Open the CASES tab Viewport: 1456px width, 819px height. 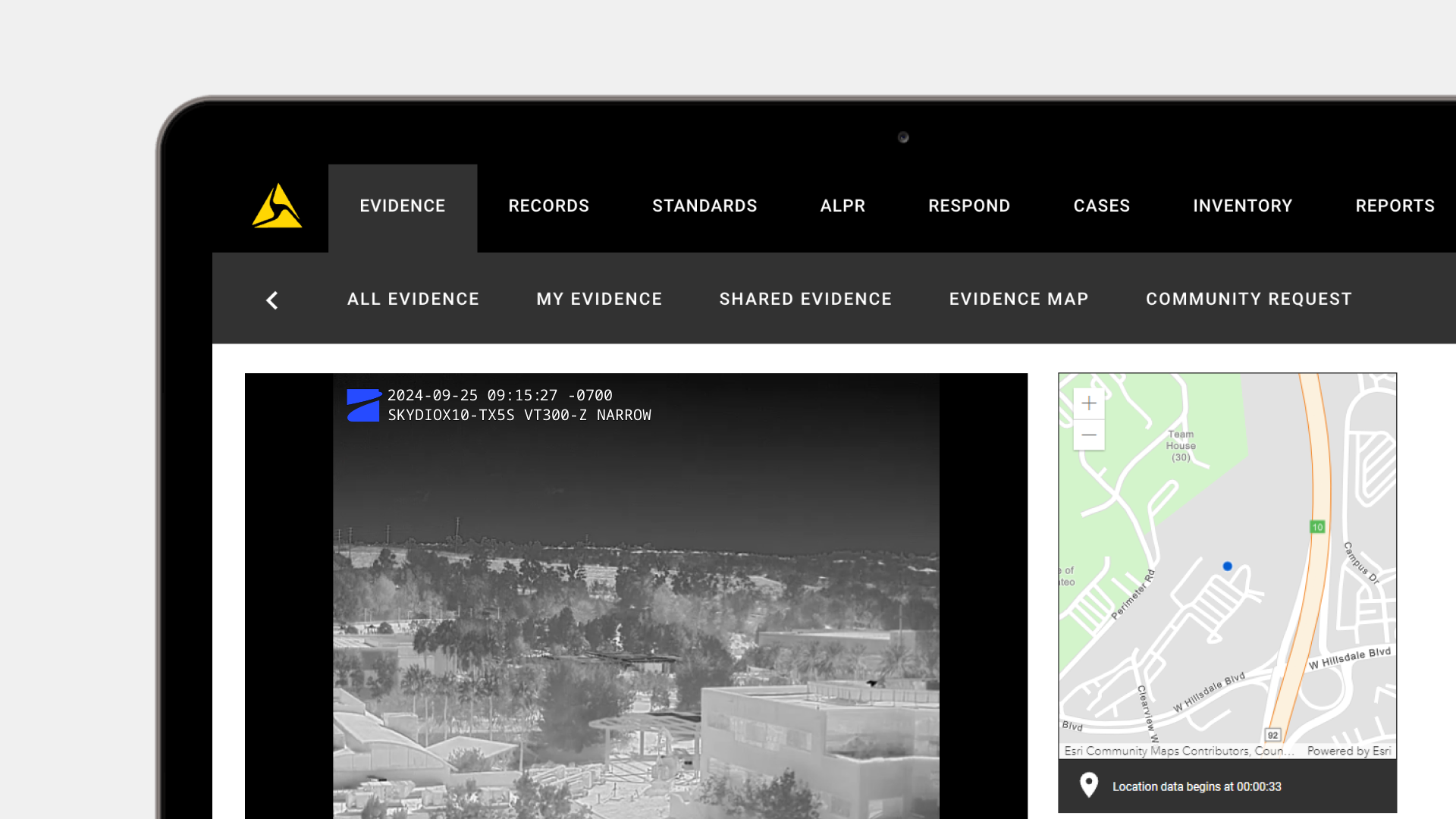click(1101, 206)
